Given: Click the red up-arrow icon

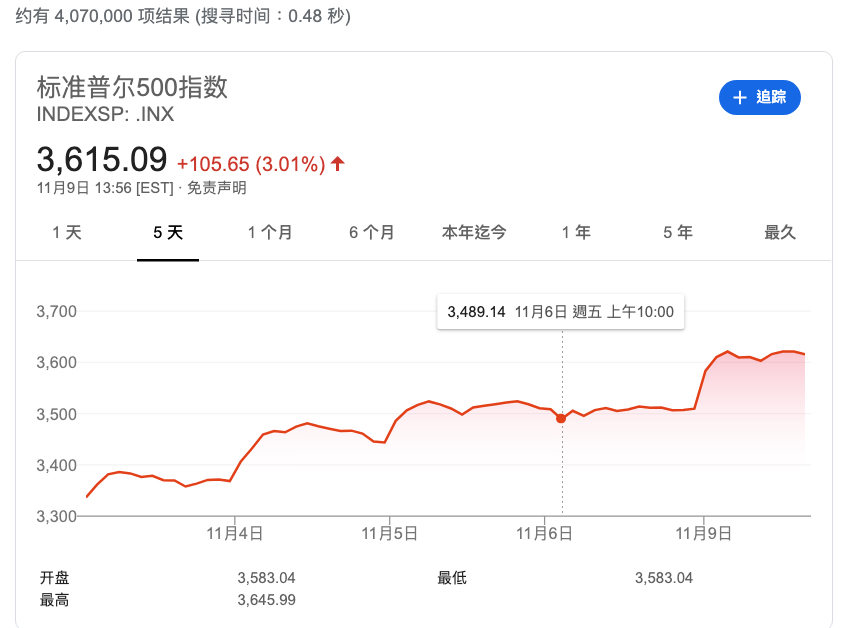Looking at the screenshot, I should click(x=338, y=163).
